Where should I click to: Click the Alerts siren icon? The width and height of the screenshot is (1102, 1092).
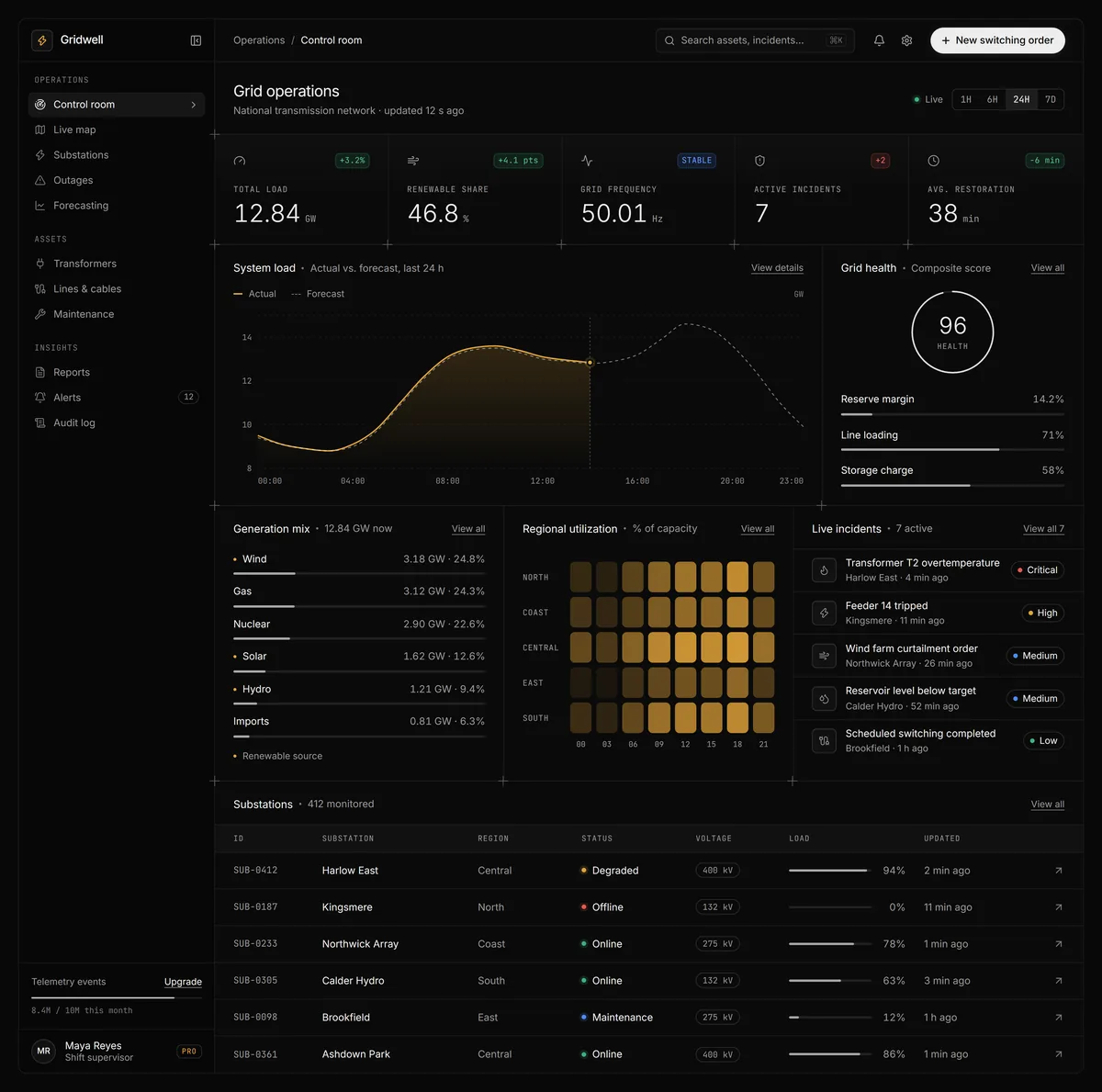click(40, 398)
